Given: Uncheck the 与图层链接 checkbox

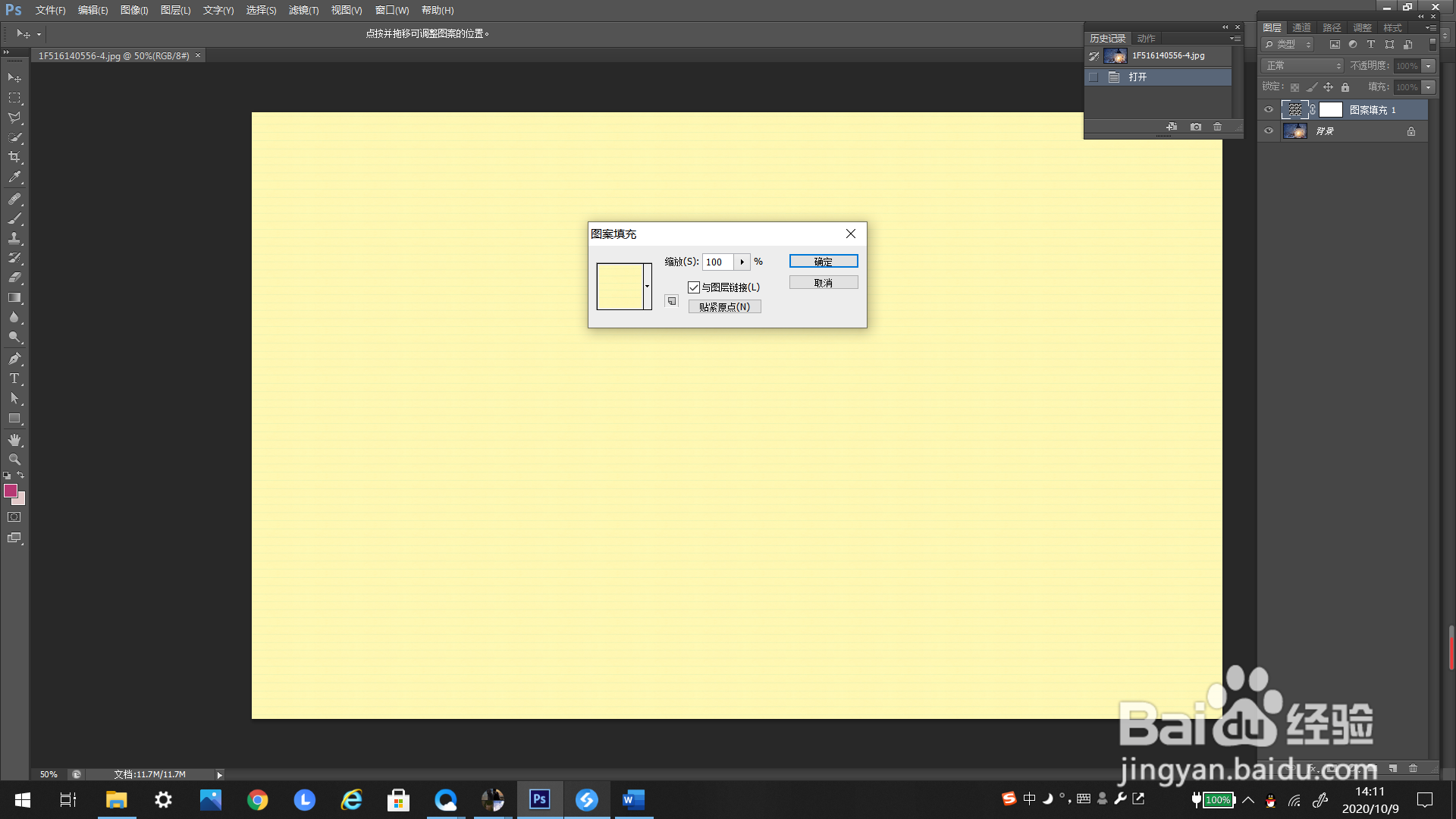Looking at the screenshot, I should pos(694,287).
